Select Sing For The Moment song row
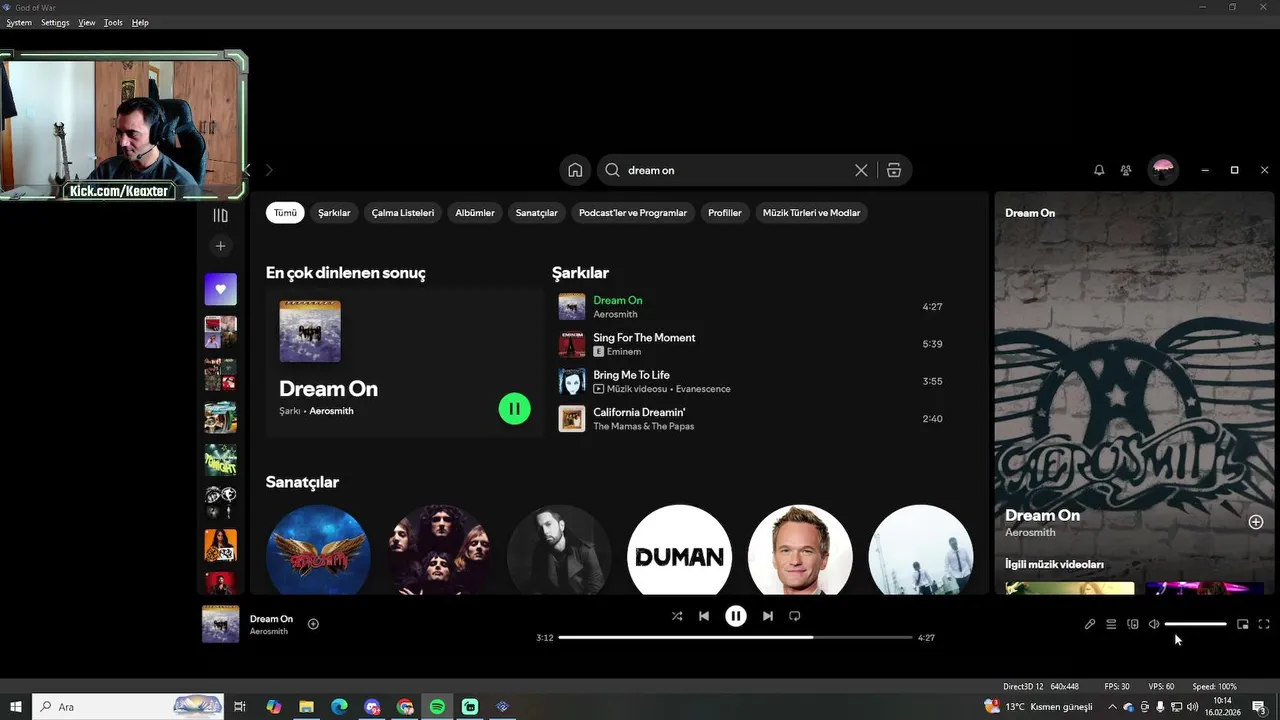Screen dimensions: 1280x720 (750, 344)
